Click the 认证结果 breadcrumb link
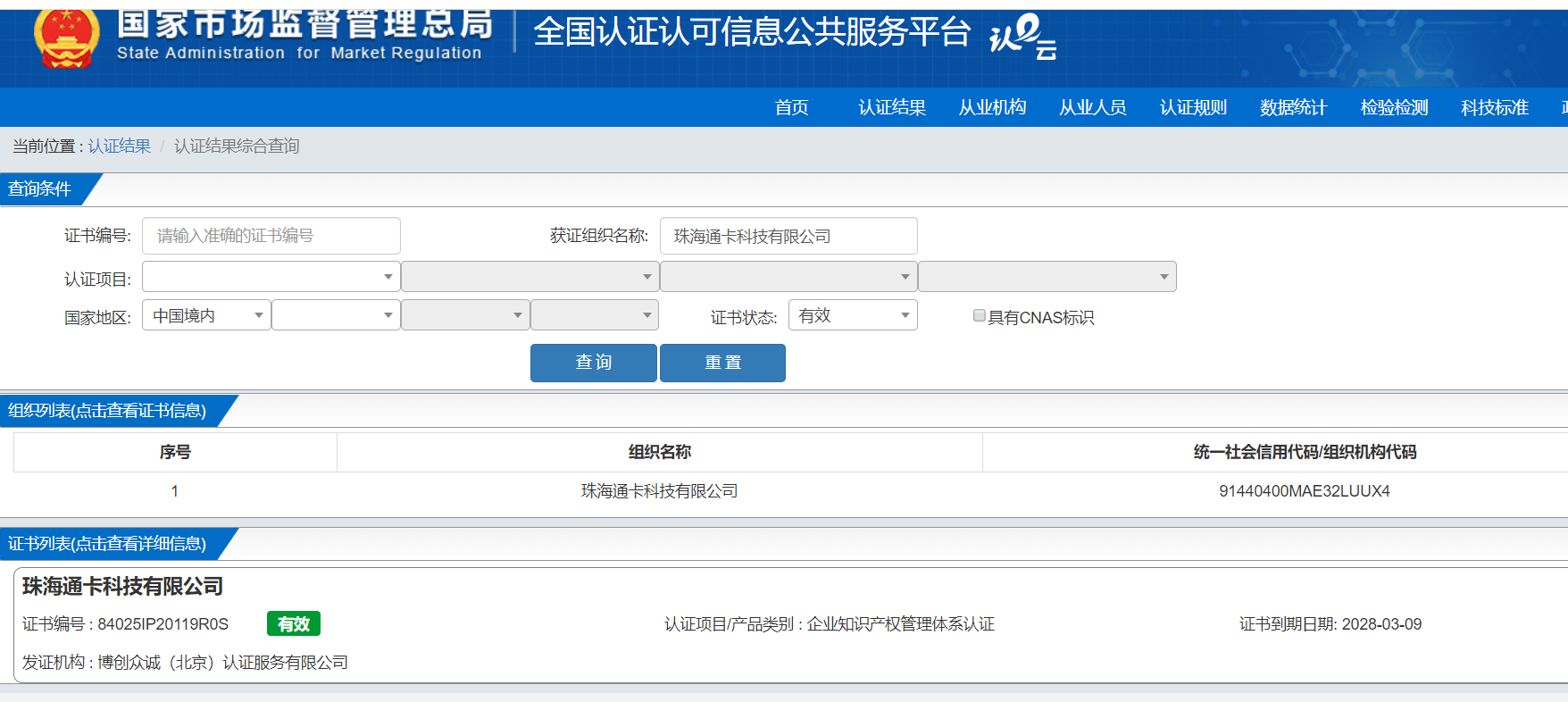1568x702 pixels. (x=120, y=146)
